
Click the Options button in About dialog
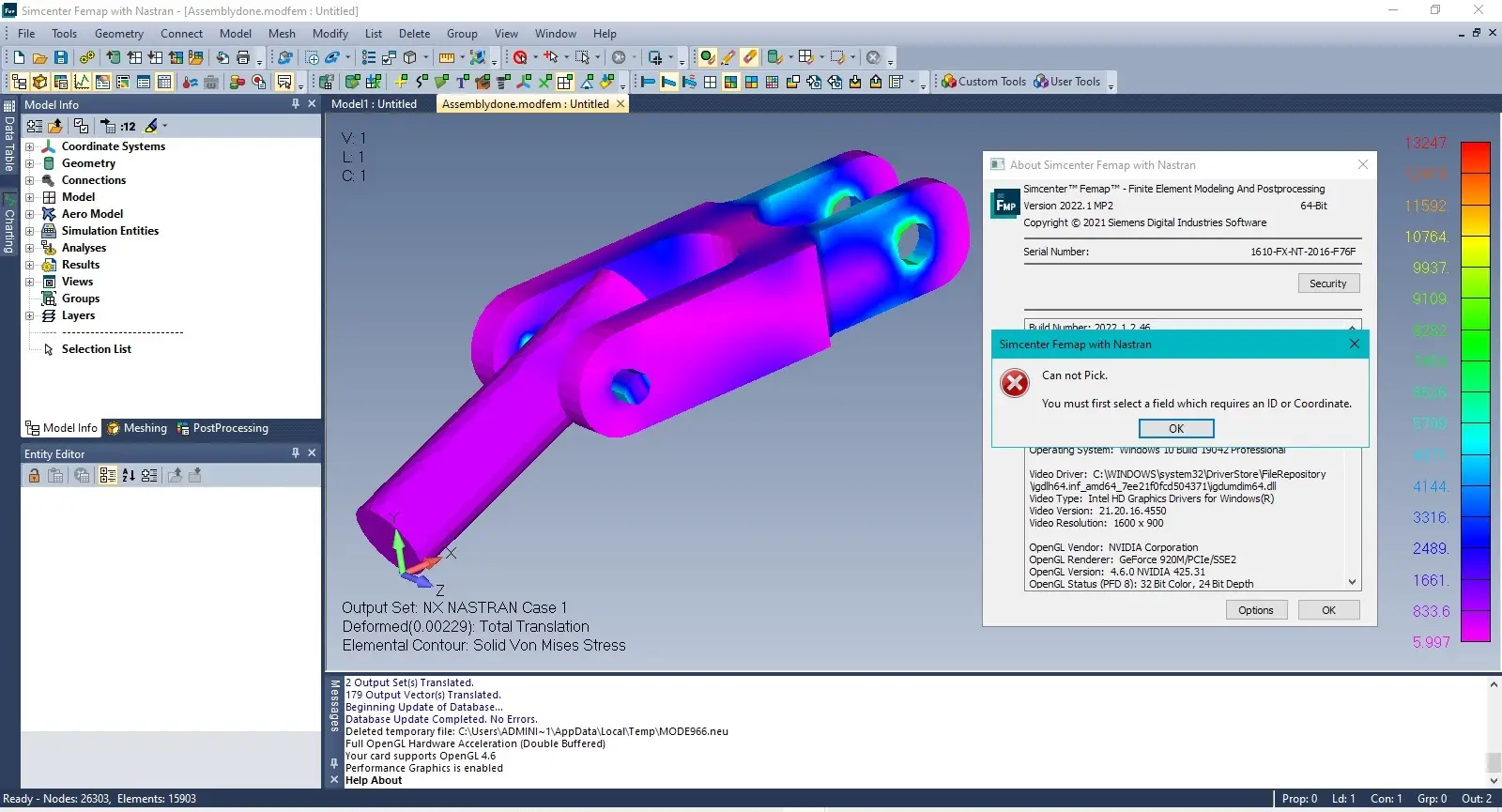pyautogui.click(x=1255, y=610)
